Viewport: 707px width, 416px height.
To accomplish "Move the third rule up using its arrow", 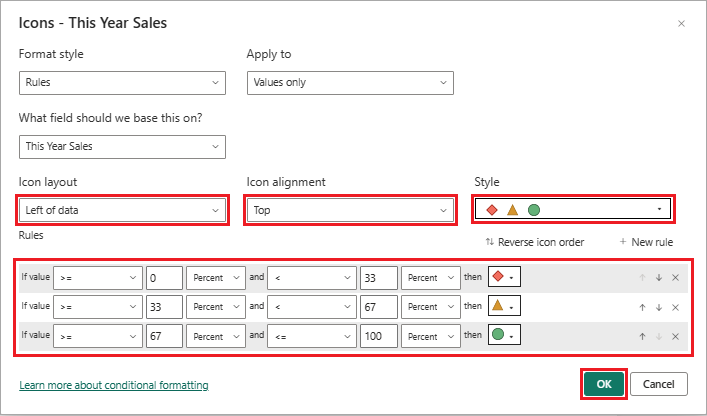I will [643, 334].
